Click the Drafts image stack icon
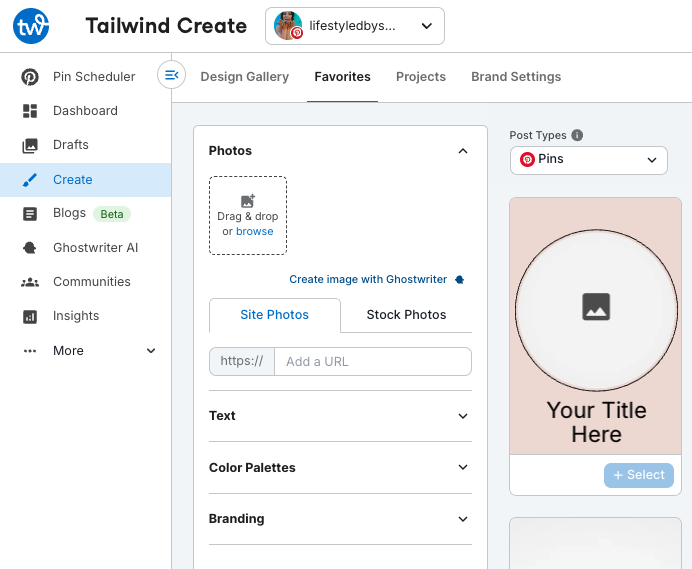The height and width of the screenshot is (569, 692). 30,145
